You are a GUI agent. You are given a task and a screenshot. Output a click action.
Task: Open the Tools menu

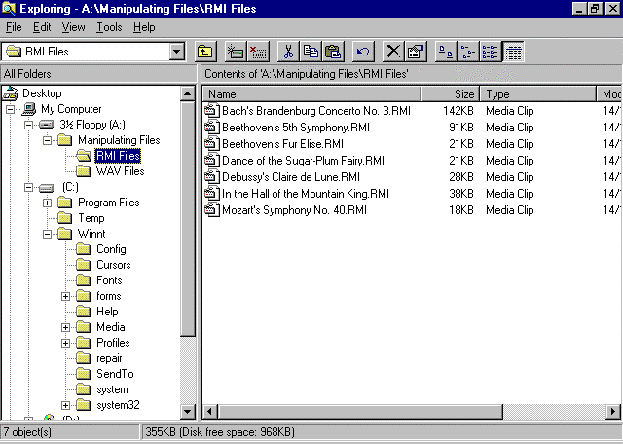point(109,27)
